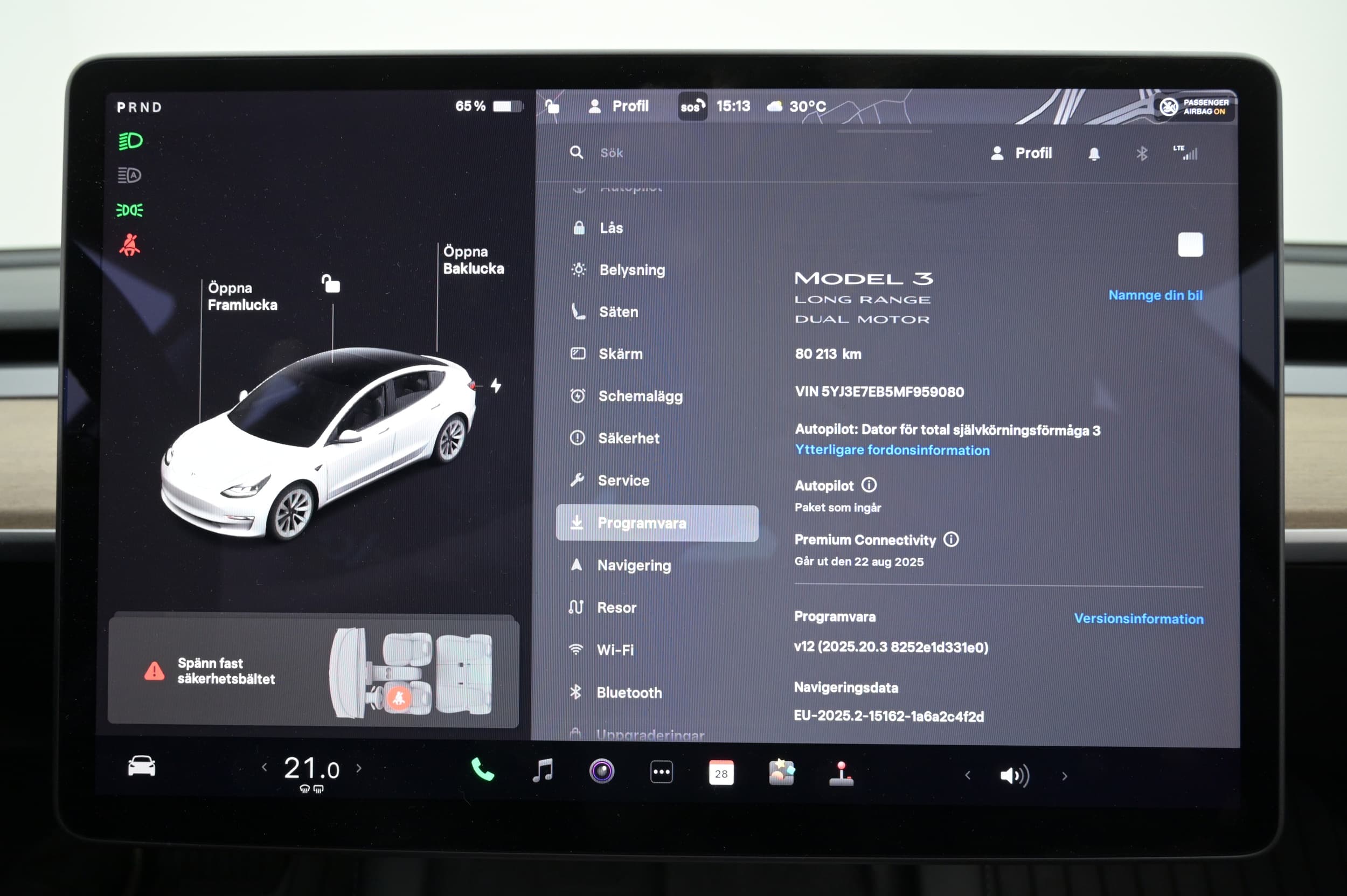Lower cabin temperature with left arrow
The image size is (1347, 896).
[x=264, y=767]
